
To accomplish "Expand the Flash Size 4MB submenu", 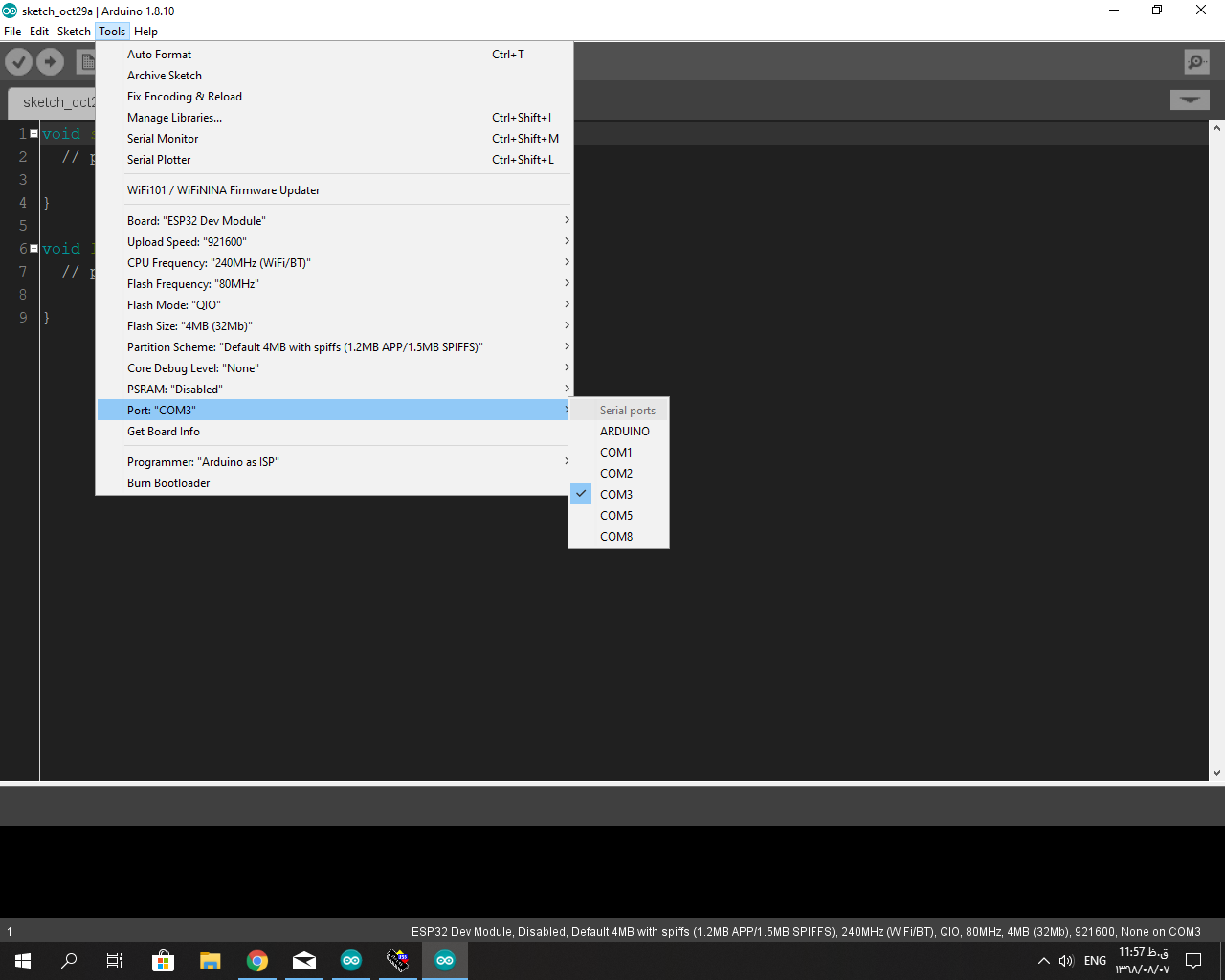I will (x=334, y=326).
